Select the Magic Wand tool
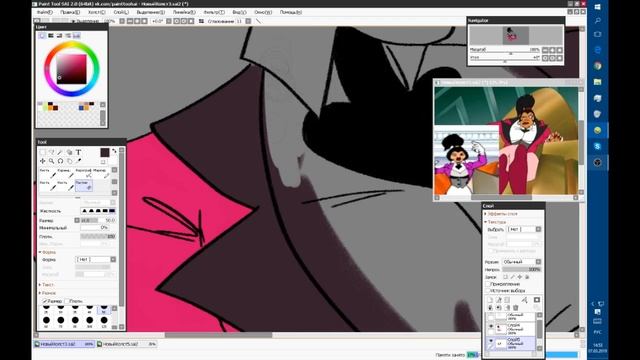Screen dimensions: 640x360 [60, 152]
